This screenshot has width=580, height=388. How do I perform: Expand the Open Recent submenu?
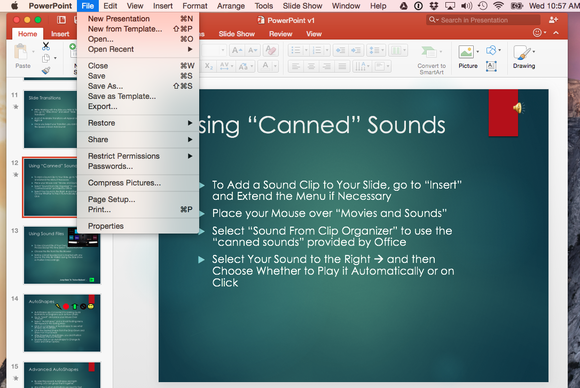point(138,49)
